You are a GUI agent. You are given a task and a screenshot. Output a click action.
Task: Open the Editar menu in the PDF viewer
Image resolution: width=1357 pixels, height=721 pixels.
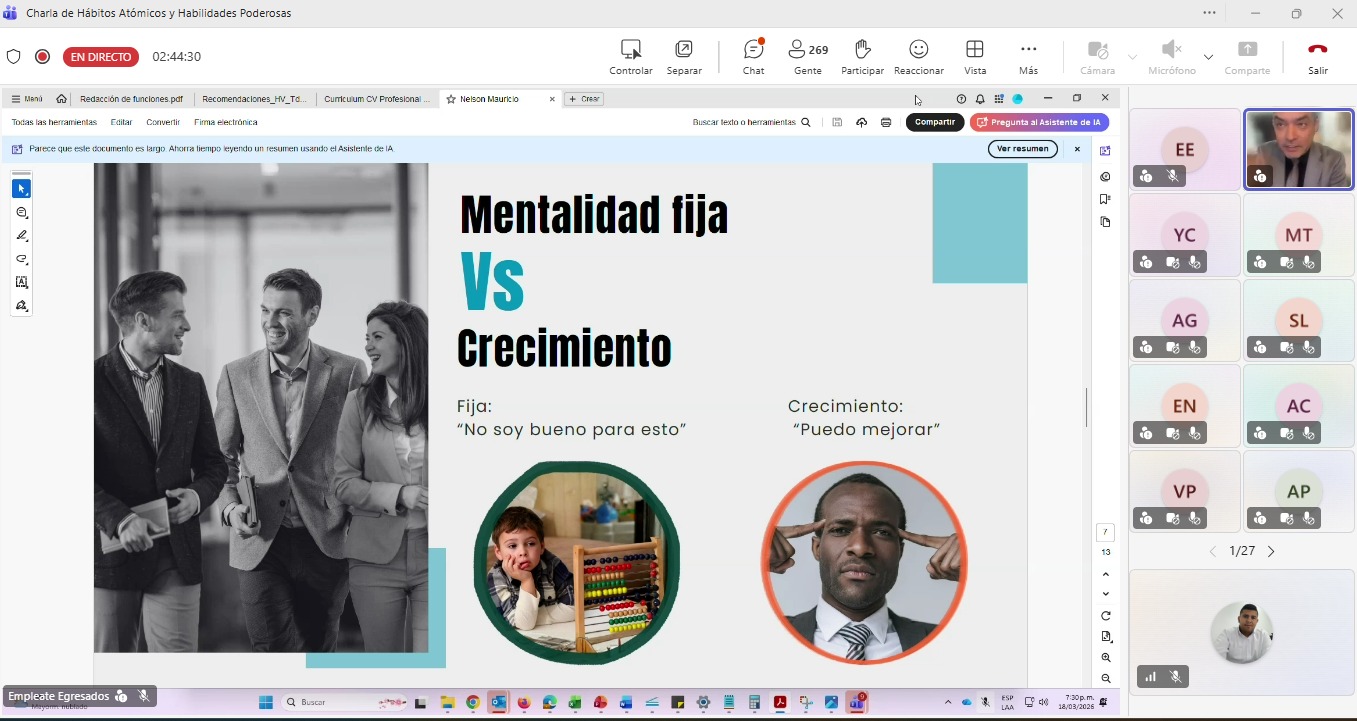tap(121, 122)
